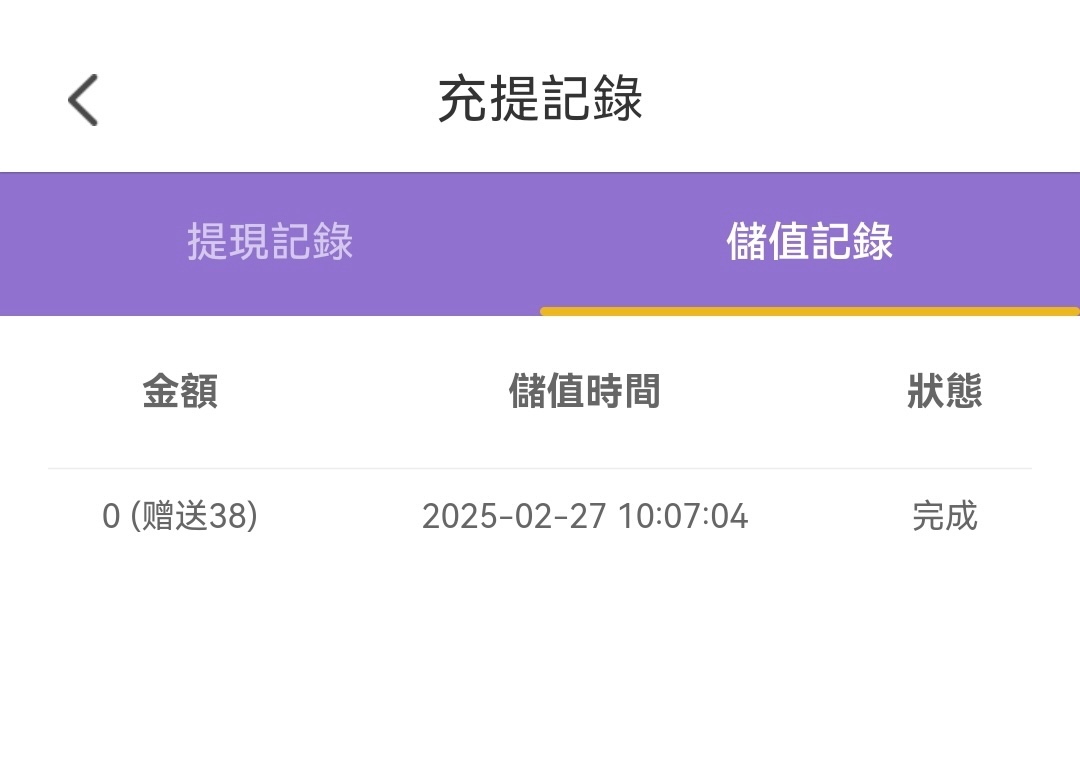
Task: Tap the 10:07:04 time value
Action: (683, 516)
